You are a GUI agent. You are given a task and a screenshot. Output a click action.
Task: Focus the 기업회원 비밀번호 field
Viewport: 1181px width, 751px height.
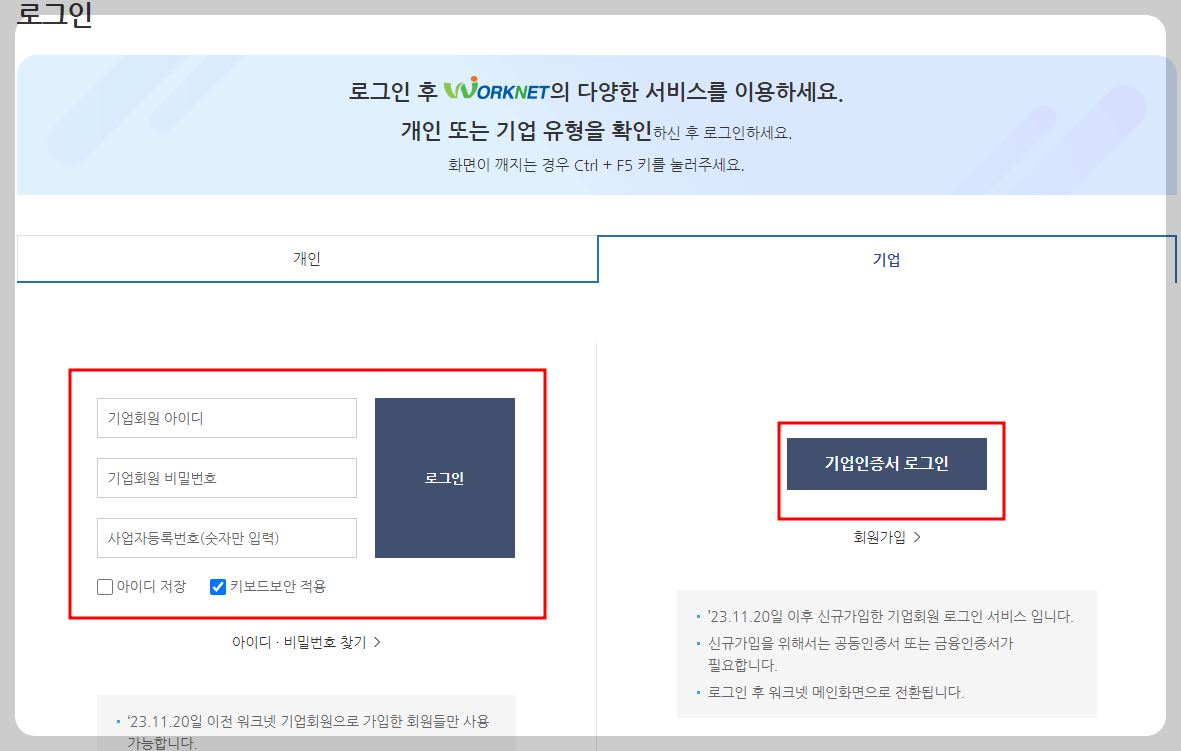click(x=226, y=478)
